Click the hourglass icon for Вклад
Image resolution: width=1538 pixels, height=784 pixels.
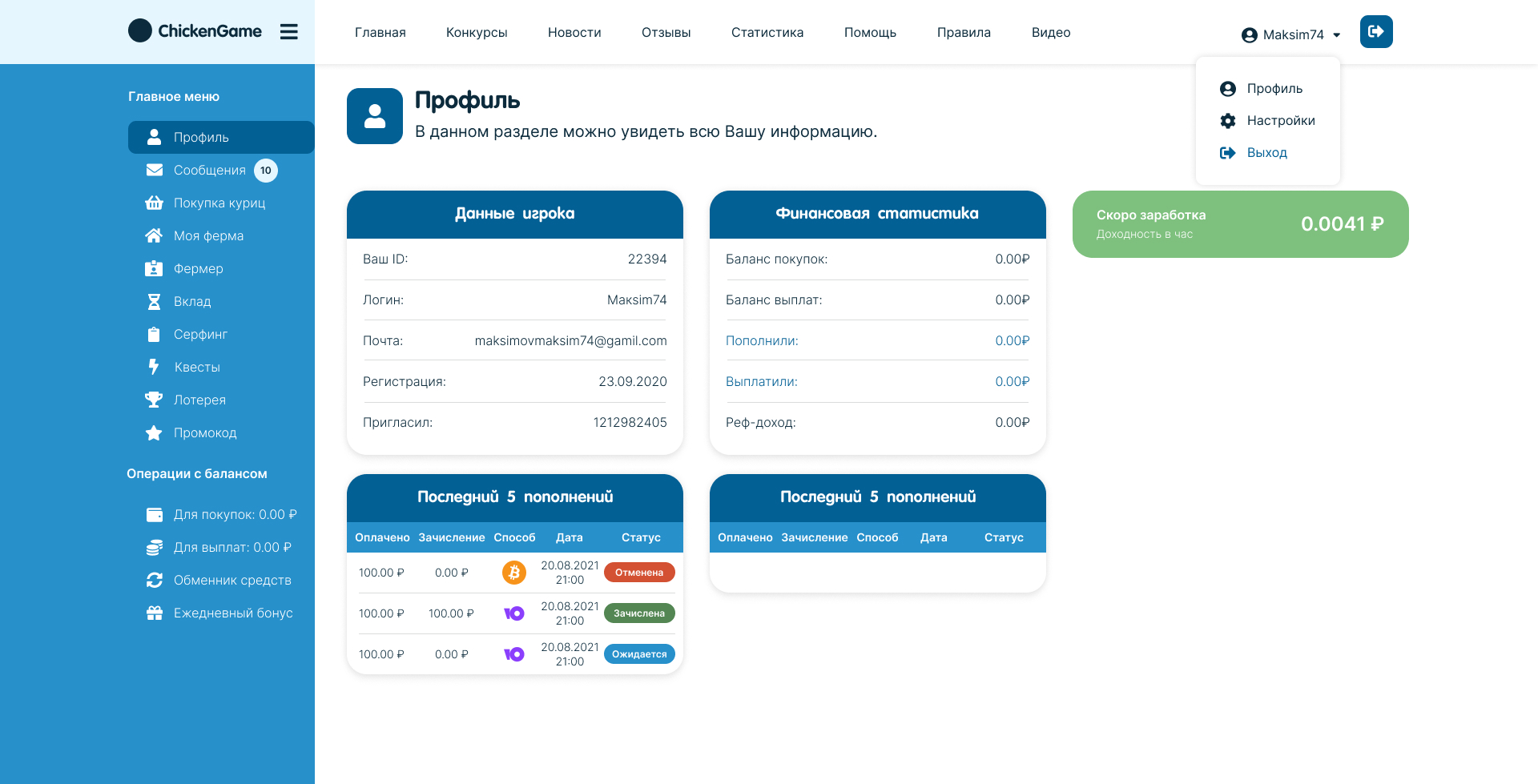(154, 301)
